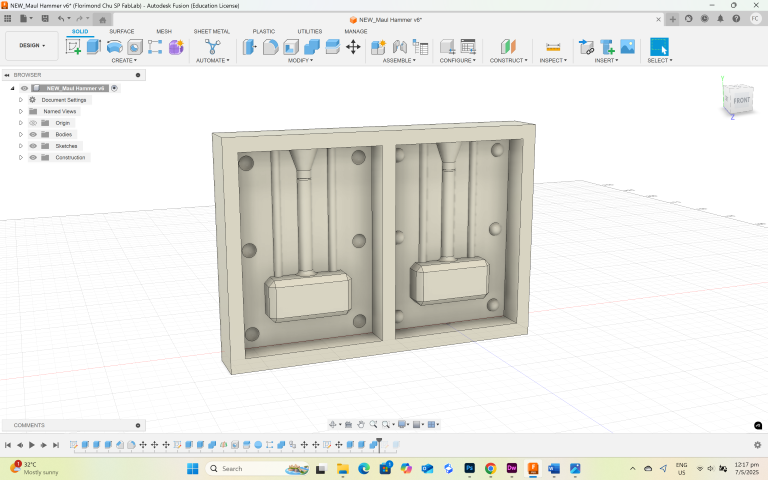Select the Hole tool

(x=135, y=47)
